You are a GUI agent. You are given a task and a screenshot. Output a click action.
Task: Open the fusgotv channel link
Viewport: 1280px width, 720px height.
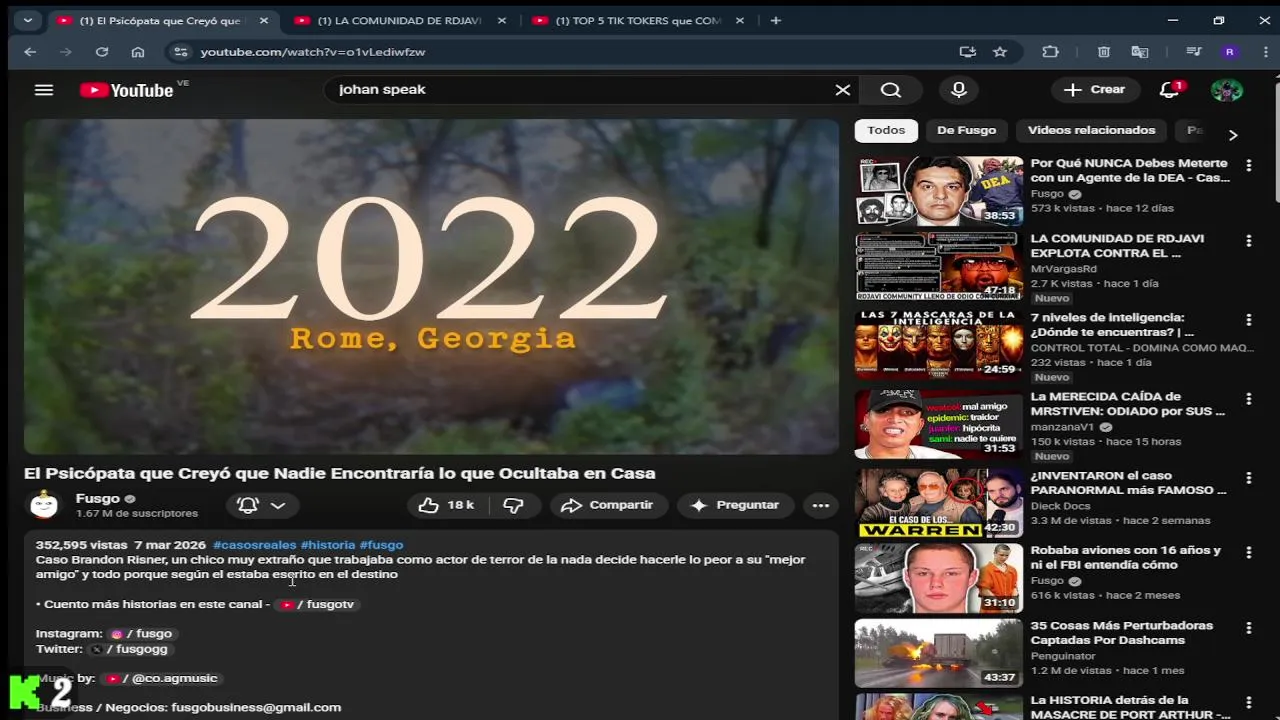[x=318, y=604]
